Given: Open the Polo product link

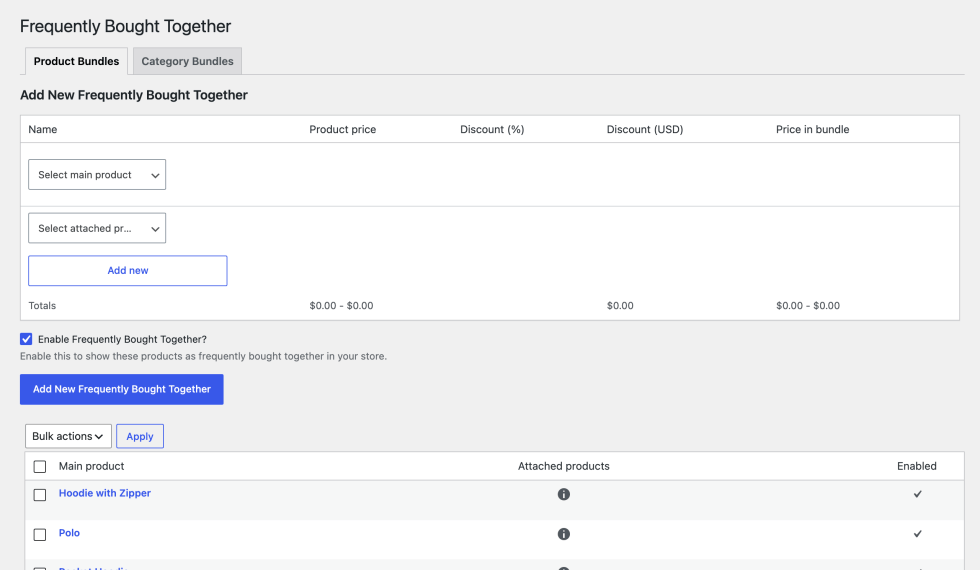Looking at the screenshot, I should 69,533.
